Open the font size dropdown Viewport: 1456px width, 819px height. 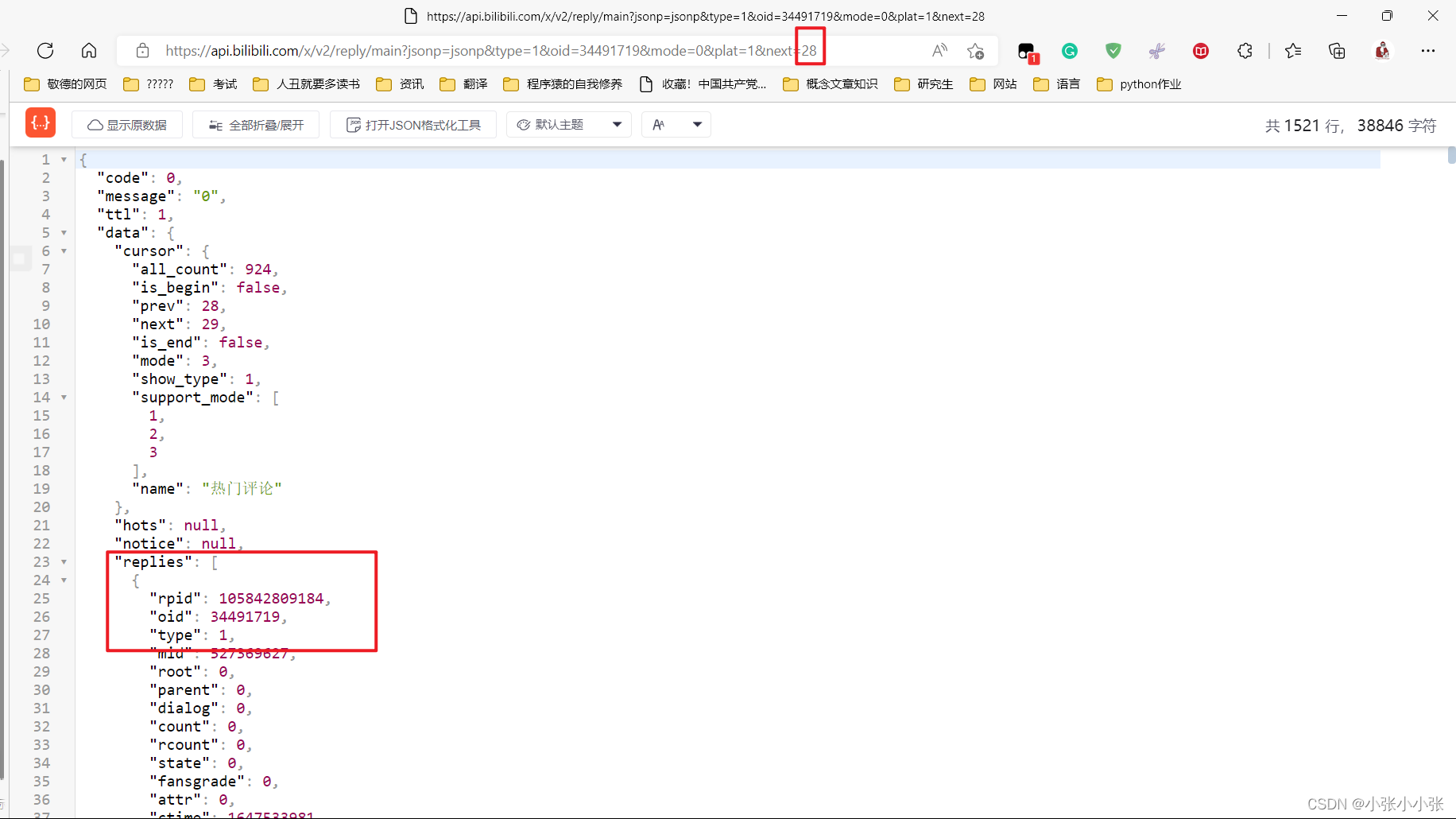[676, 125]
